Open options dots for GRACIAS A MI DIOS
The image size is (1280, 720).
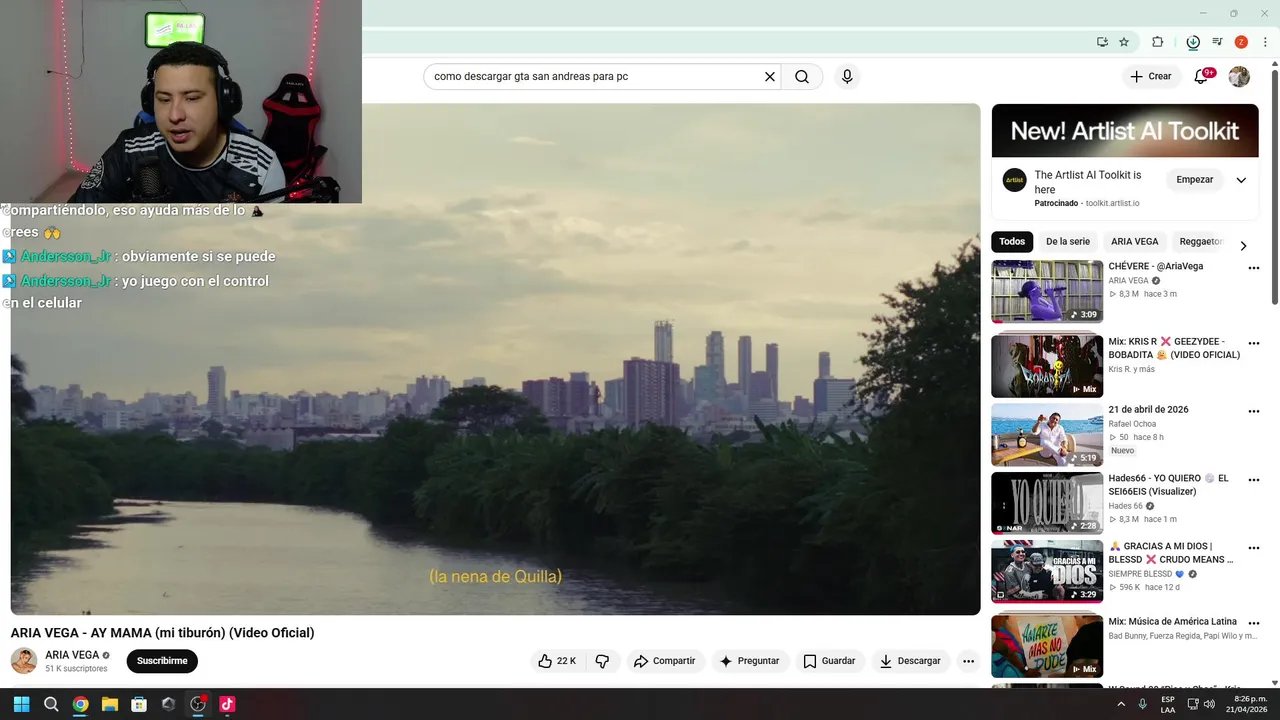point(1254,548)
